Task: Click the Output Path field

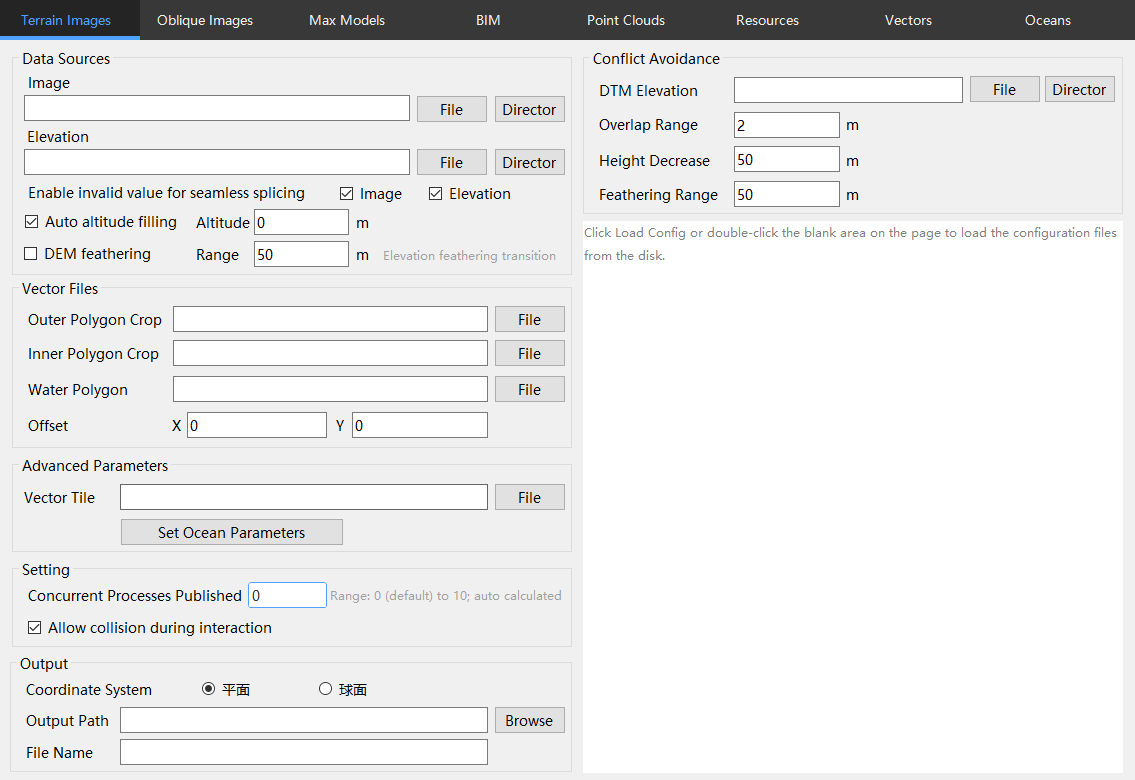Action: coord(304,720)
